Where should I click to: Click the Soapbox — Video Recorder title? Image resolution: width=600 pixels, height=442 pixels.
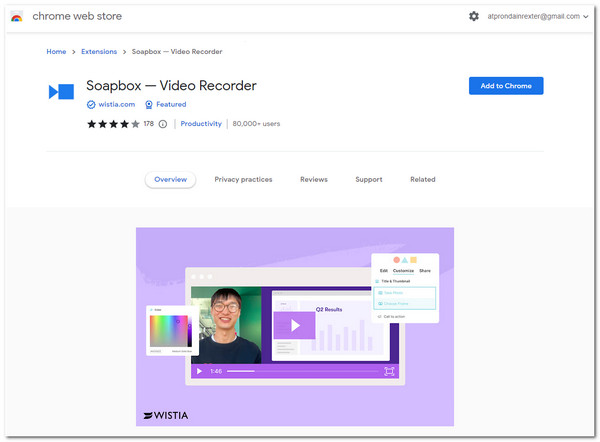[x=171, y=85]
